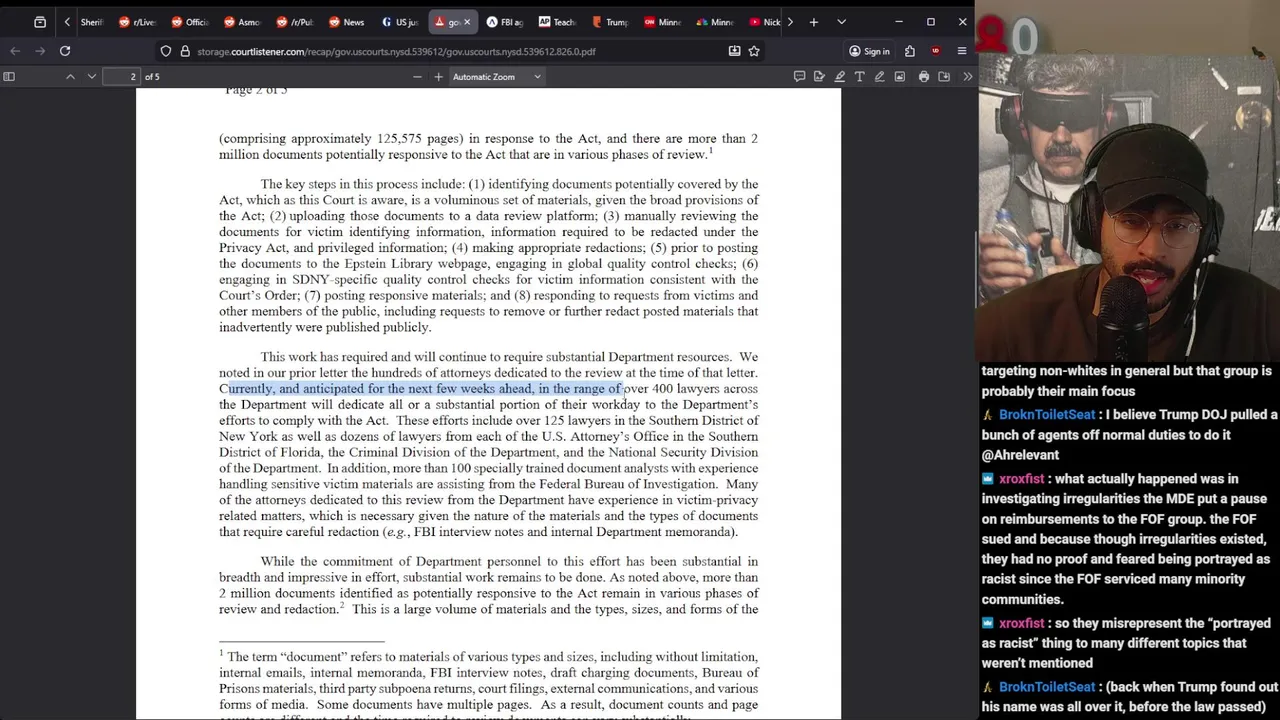The image size is (1280, 720).
Task: Open a new tab
Action: point(814,22)
